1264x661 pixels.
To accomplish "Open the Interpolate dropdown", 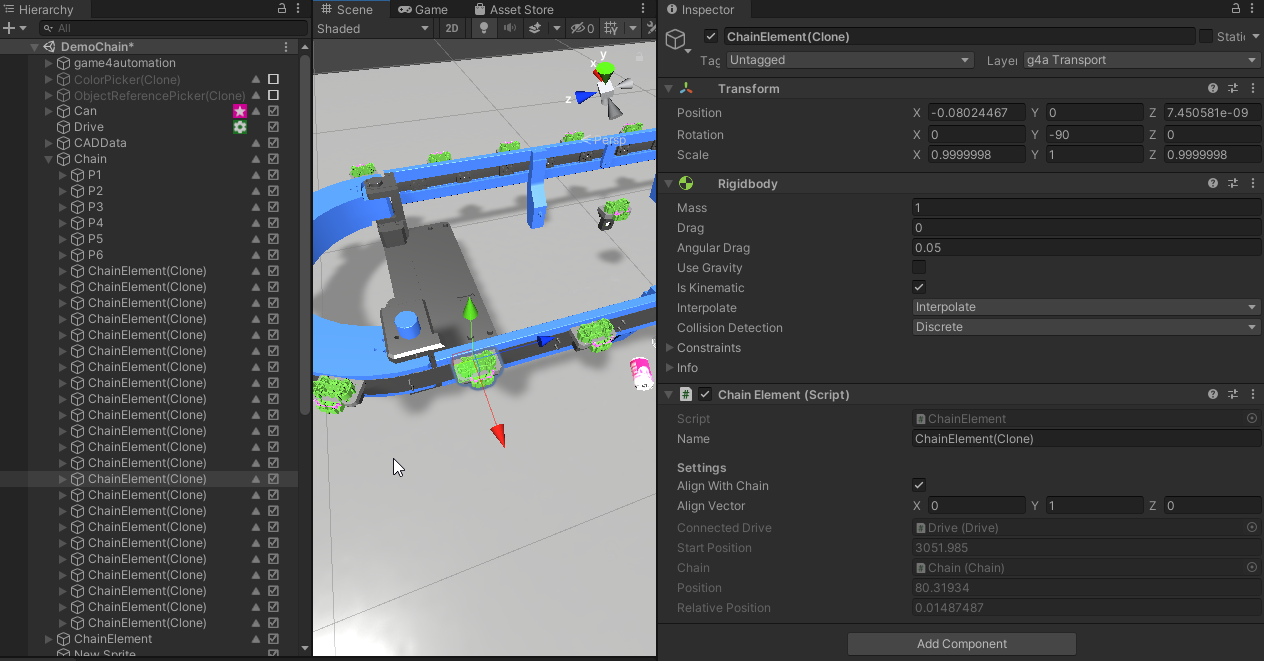I will click(x=1086, y=308).
